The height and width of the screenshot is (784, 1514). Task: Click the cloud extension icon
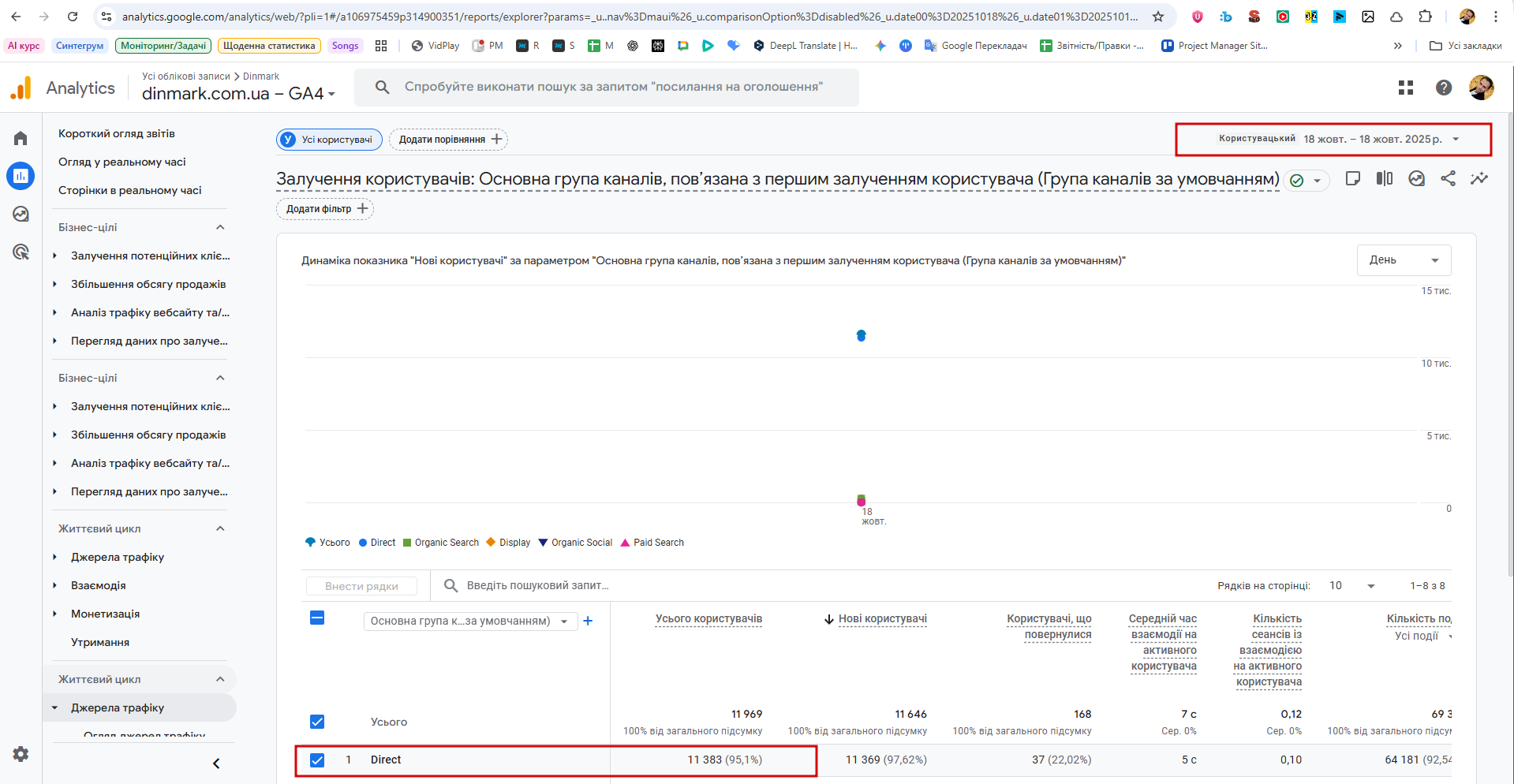tap(1396, 17)
